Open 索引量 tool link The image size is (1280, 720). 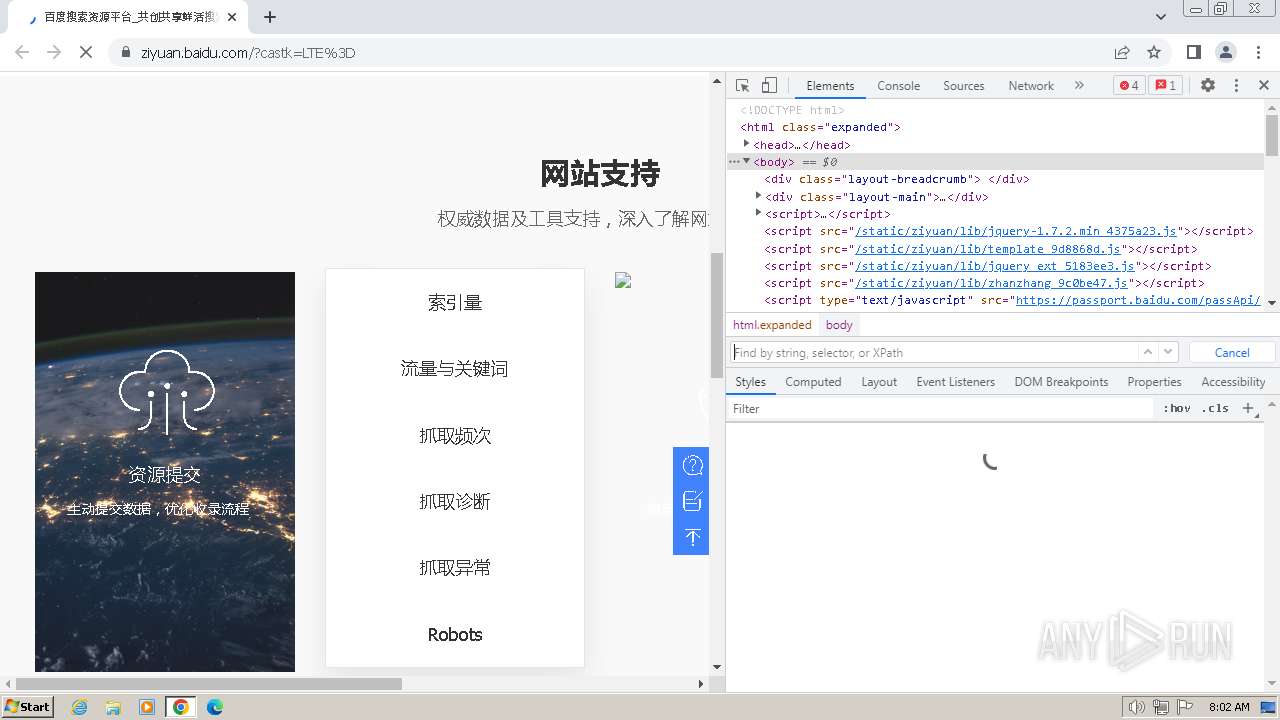tap(455, 303)
